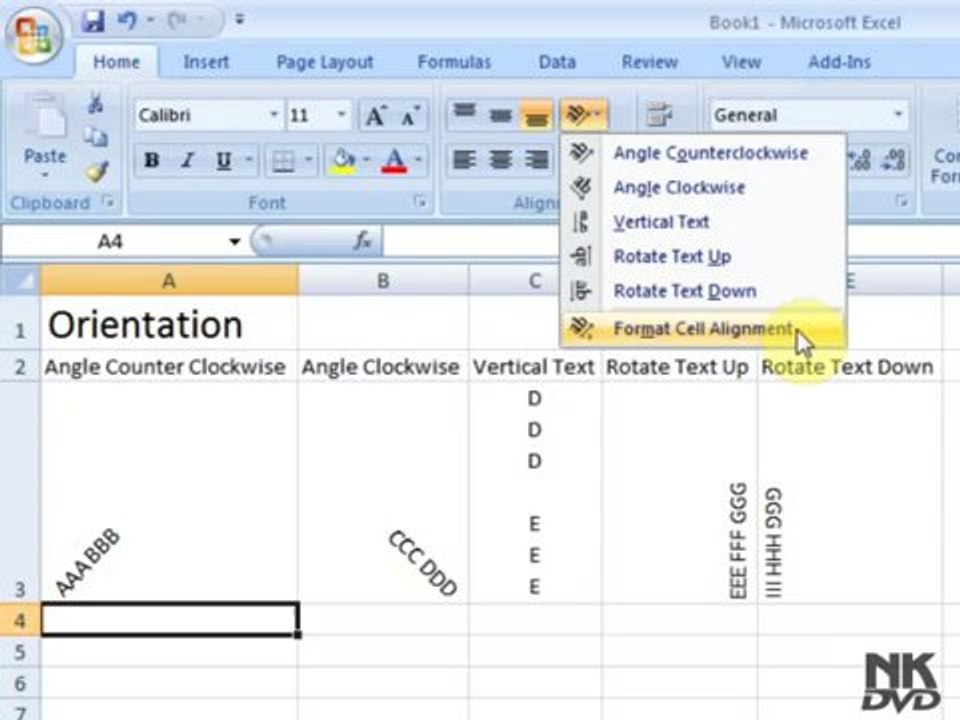Screen dimensions: 960x720
Task: Increase font size with Grow Font
Action: pyautogui.click(x=375, y=115)
